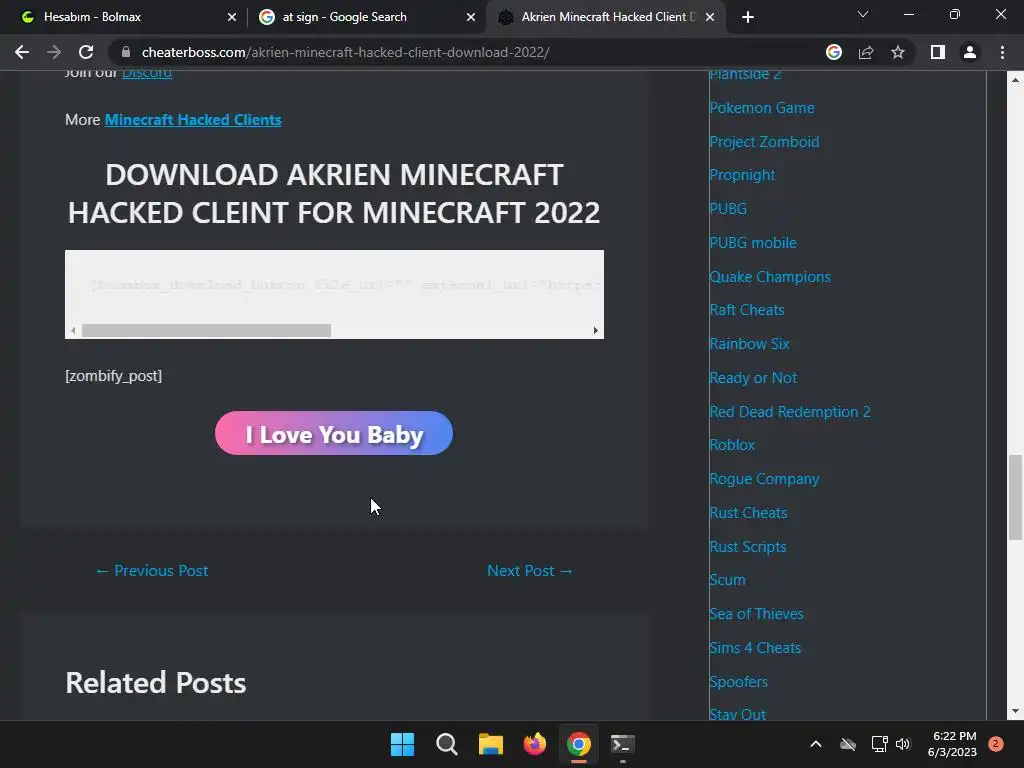Open the Chrome three-dot menu
Viewport: 1024px width, 768px height.
pos(1002,52)
